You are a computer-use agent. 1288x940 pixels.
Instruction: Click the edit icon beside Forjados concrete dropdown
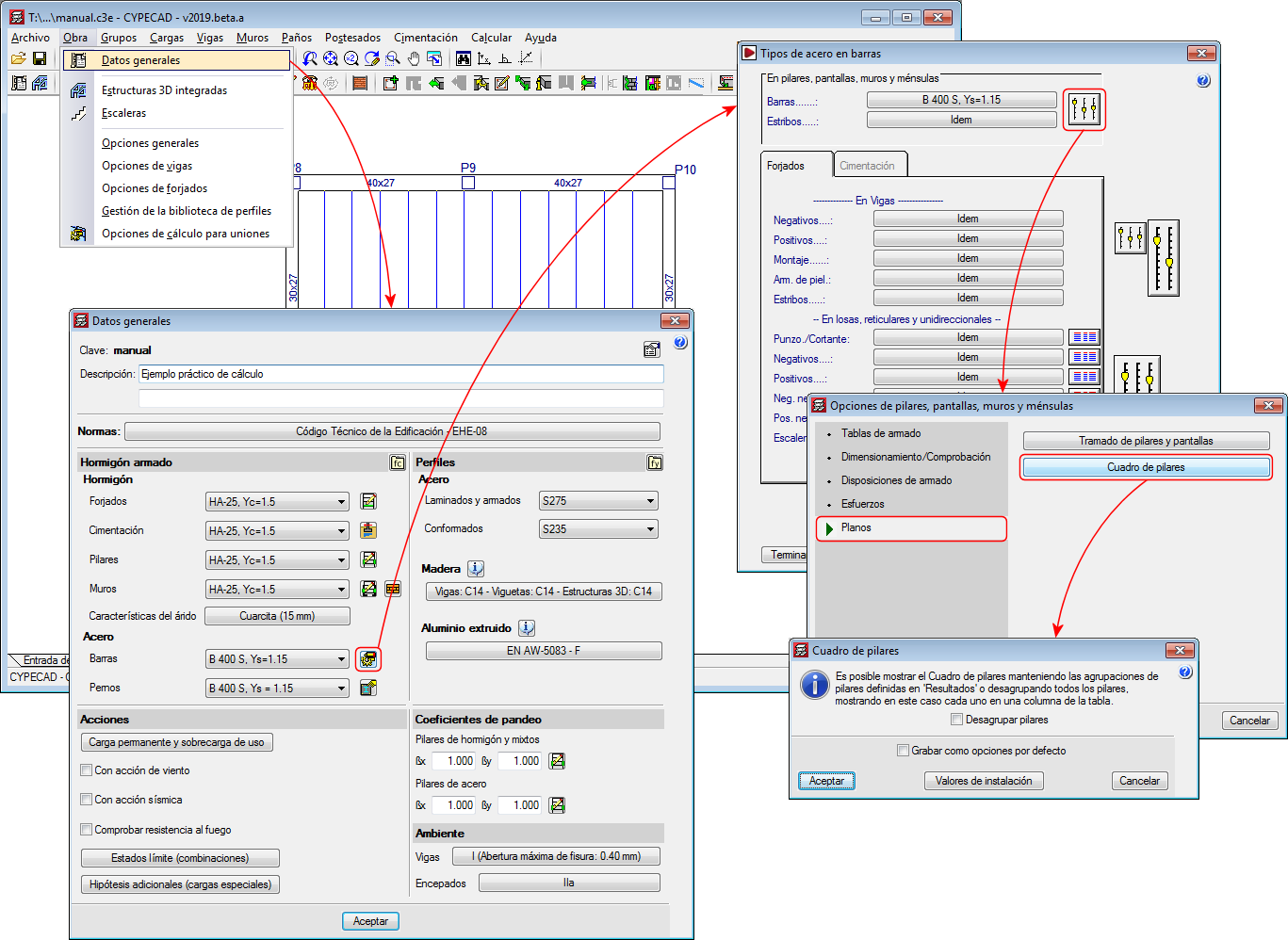tap(368, 502)
